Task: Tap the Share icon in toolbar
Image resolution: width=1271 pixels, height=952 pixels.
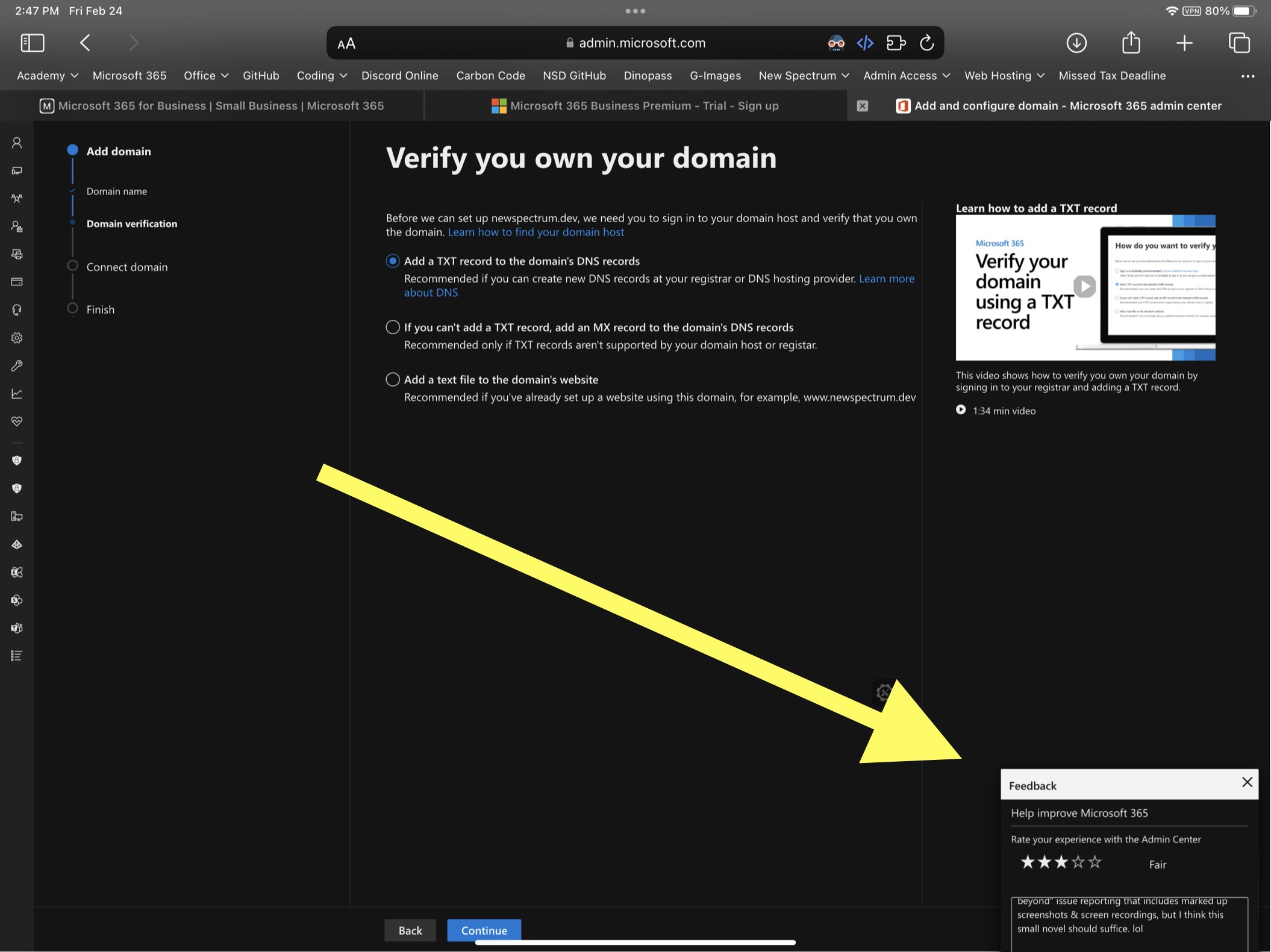Action: click(1131, 43)
